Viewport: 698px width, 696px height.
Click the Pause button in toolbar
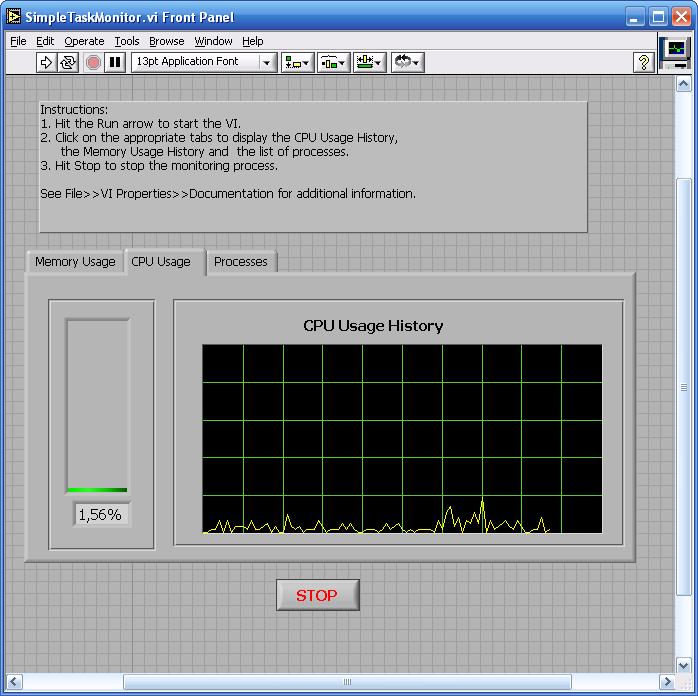tap(115, 62)
